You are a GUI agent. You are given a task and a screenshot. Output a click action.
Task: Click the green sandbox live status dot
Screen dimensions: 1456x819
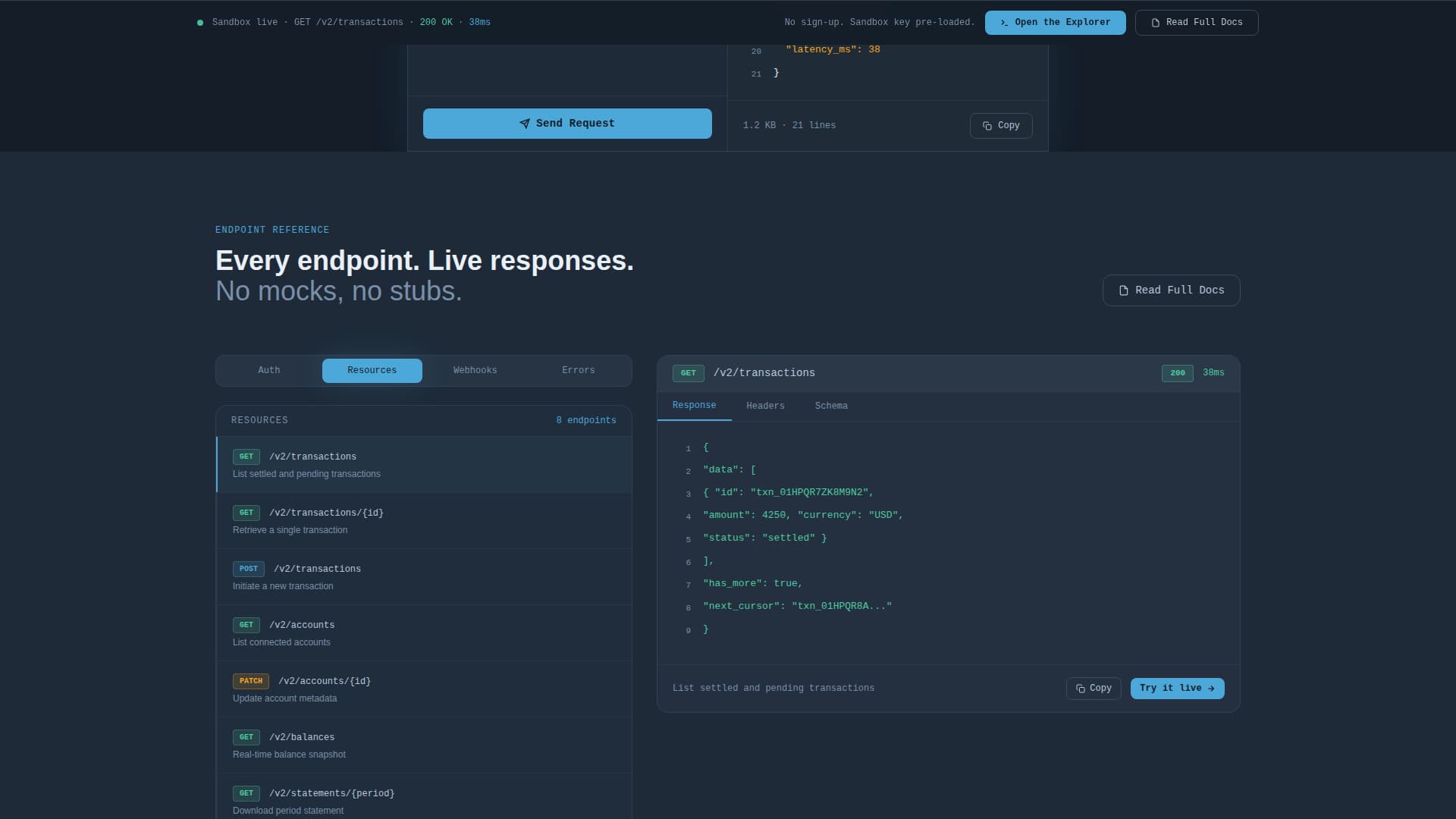coord(200,23)
